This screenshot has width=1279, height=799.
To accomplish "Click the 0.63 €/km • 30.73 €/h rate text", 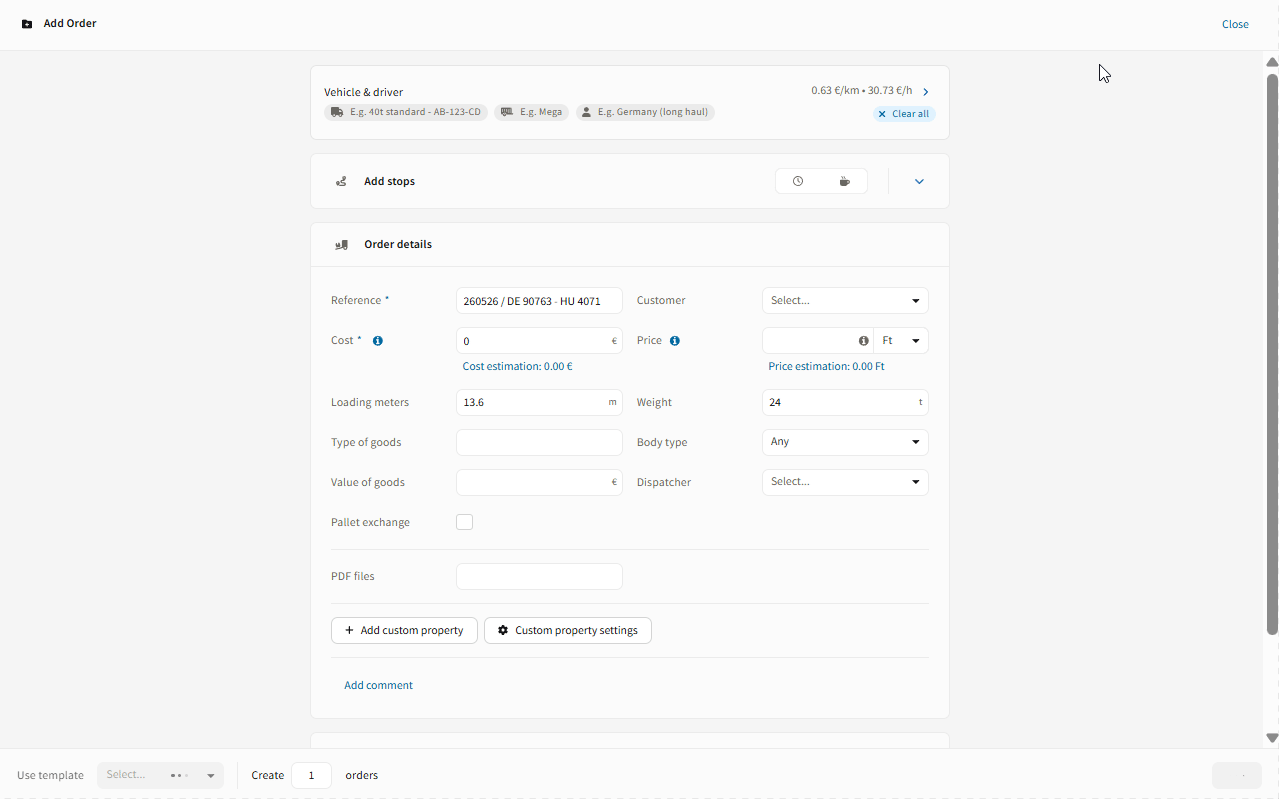I will point(861,91).
